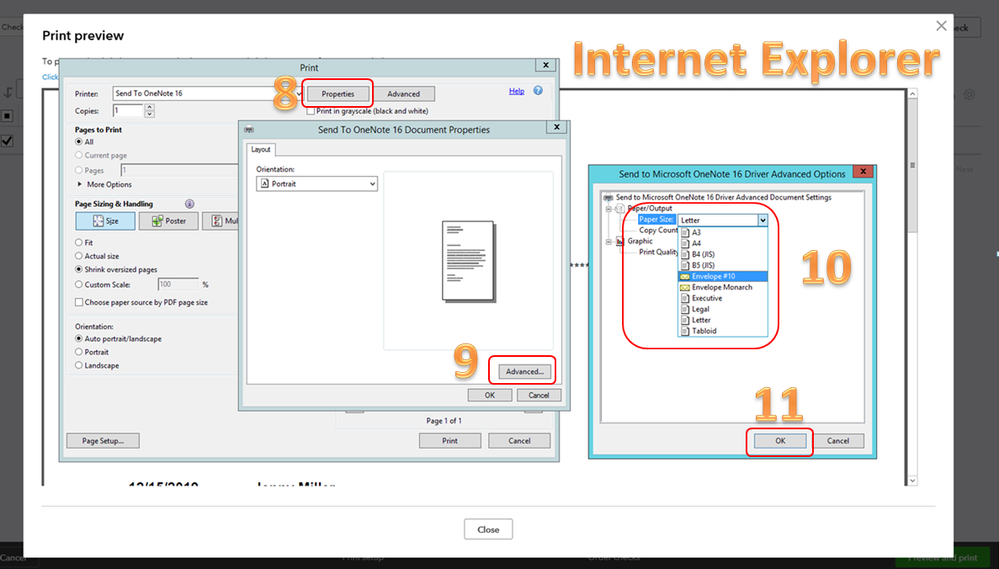This screenshot has width=999, height=569.
Task: Select the Custom Scale radio button
Action: (x=79, y=285)
